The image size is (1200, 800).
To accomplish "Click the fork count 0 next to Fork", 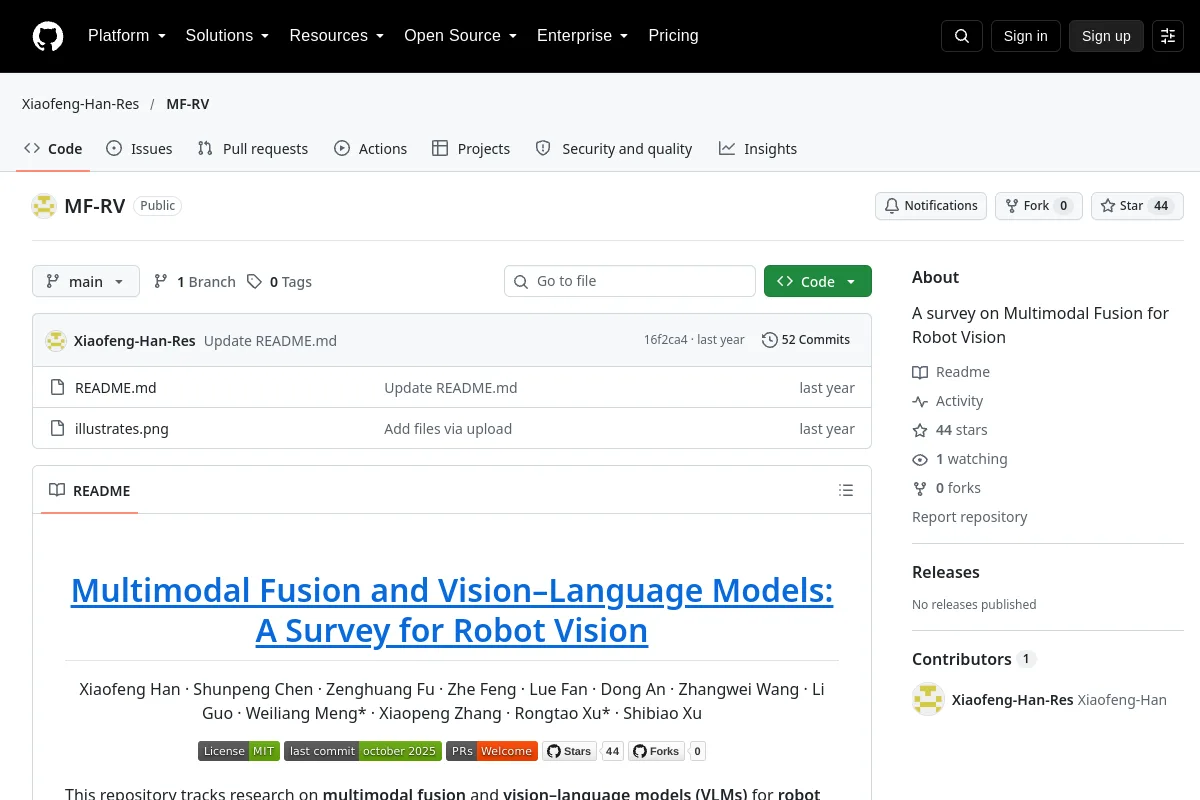I will click(1064, 206).
